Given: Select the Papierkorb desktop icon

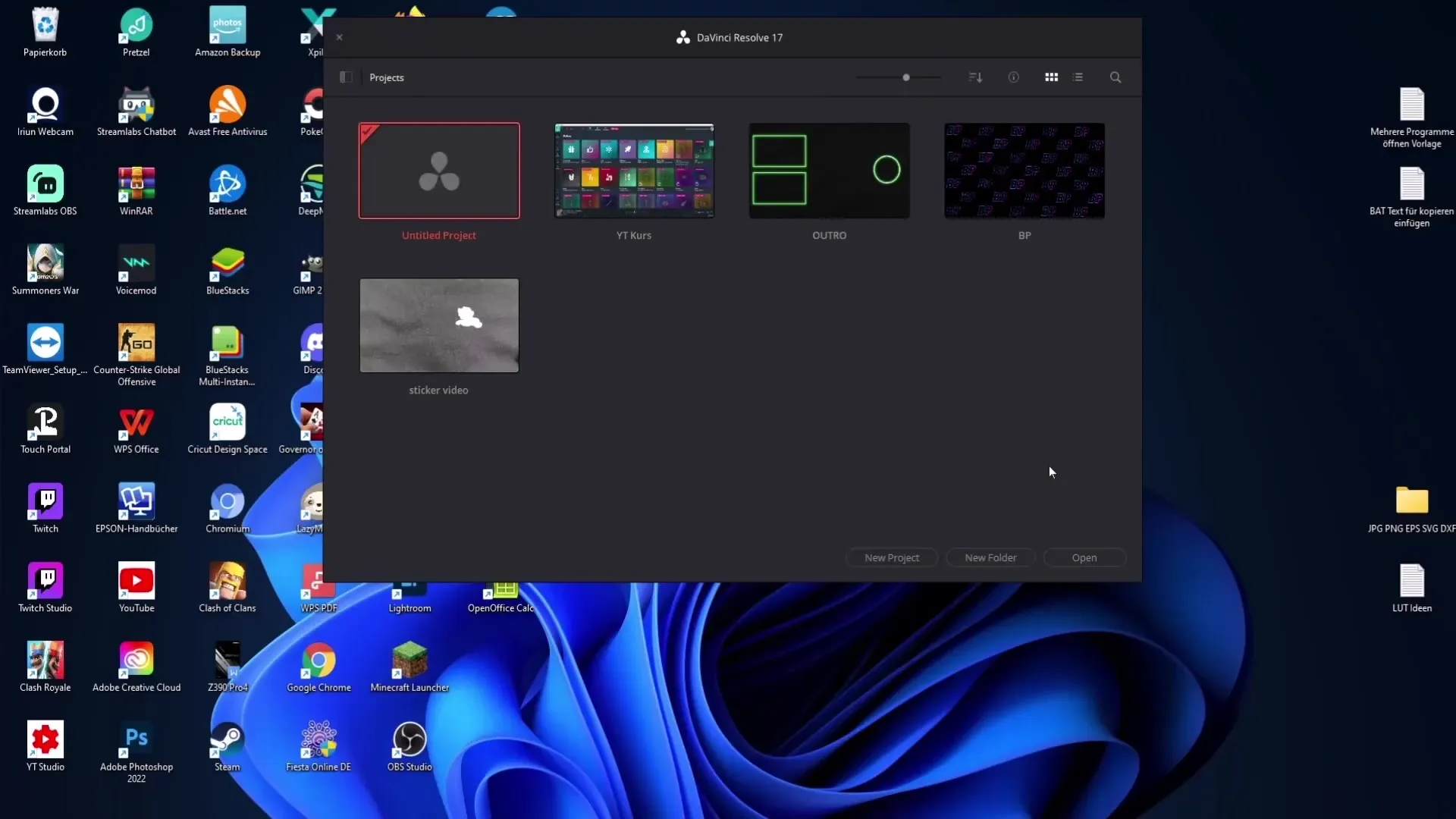Looking at the screenshot, I should click(45, 33).
